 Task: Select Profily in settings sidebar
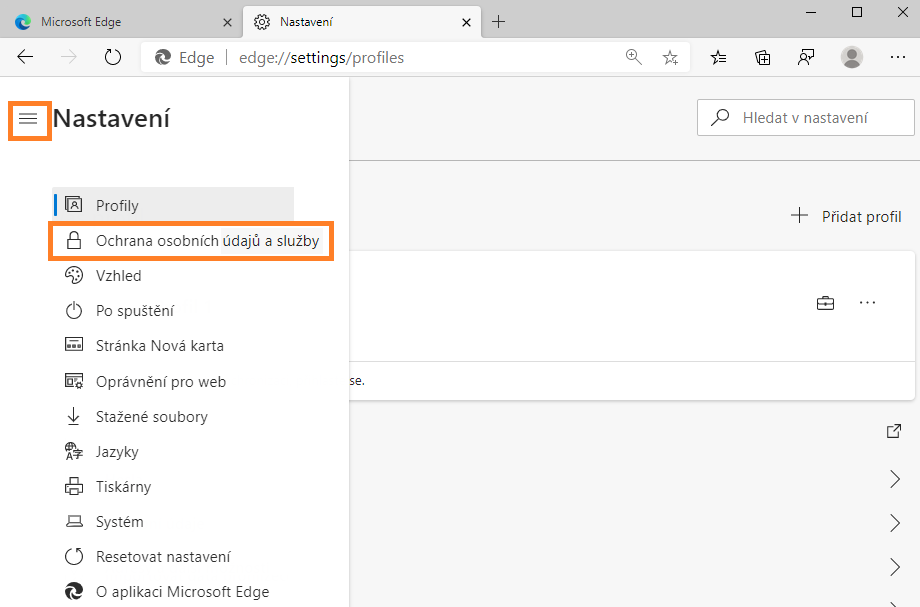coord(174,205)
